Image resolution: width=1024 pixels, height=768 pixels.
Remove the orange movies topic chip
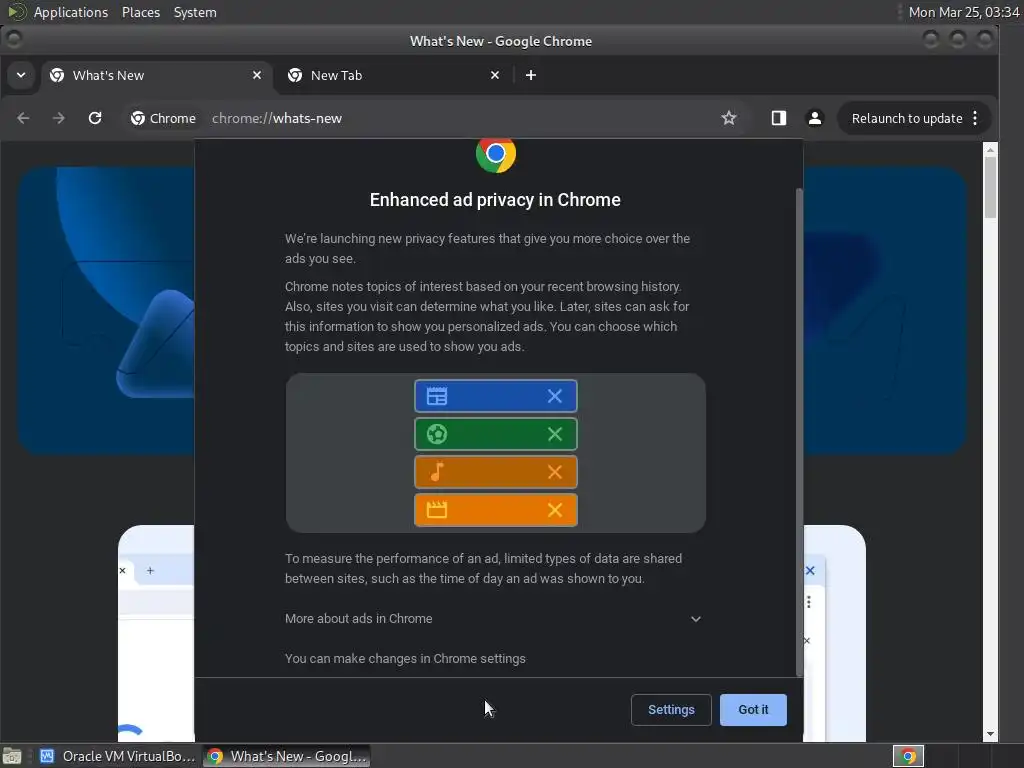pyautogui.click(x=554, y=510)
